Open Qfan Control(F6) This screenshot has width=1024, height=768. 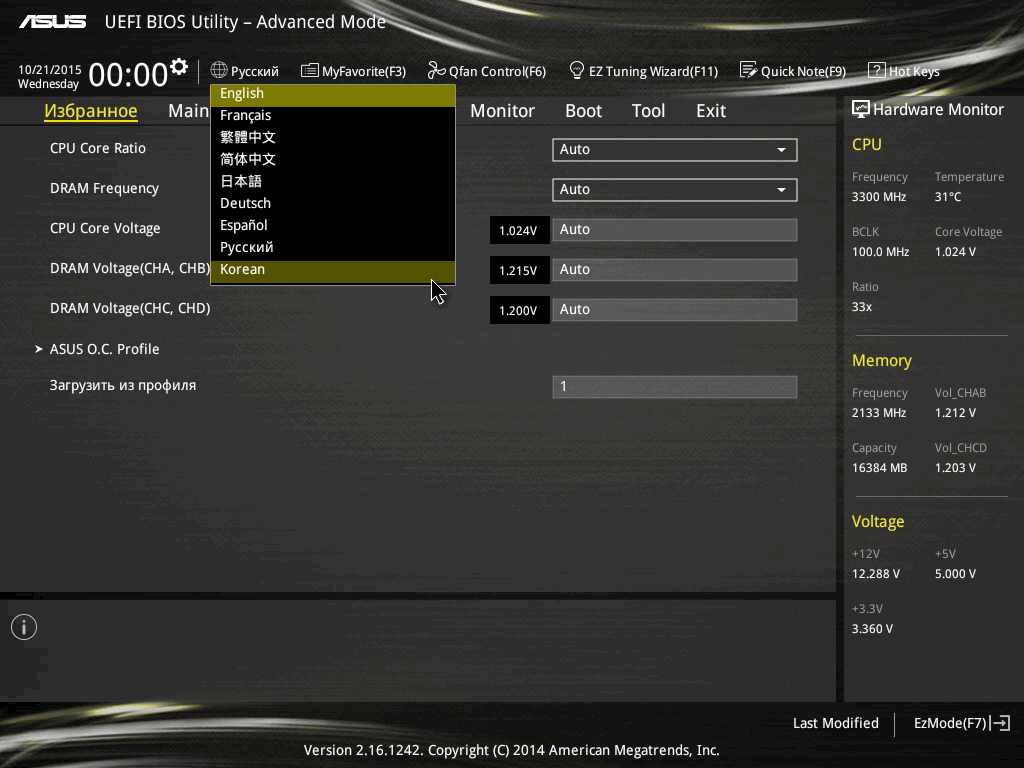[487, 71]
